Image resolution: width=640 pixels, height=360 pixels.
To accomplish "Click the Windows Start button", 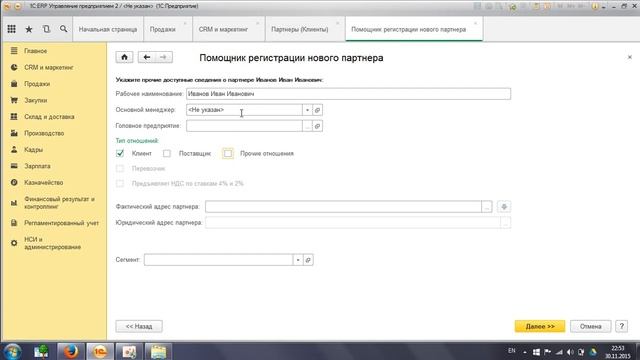I will [12, 351].
